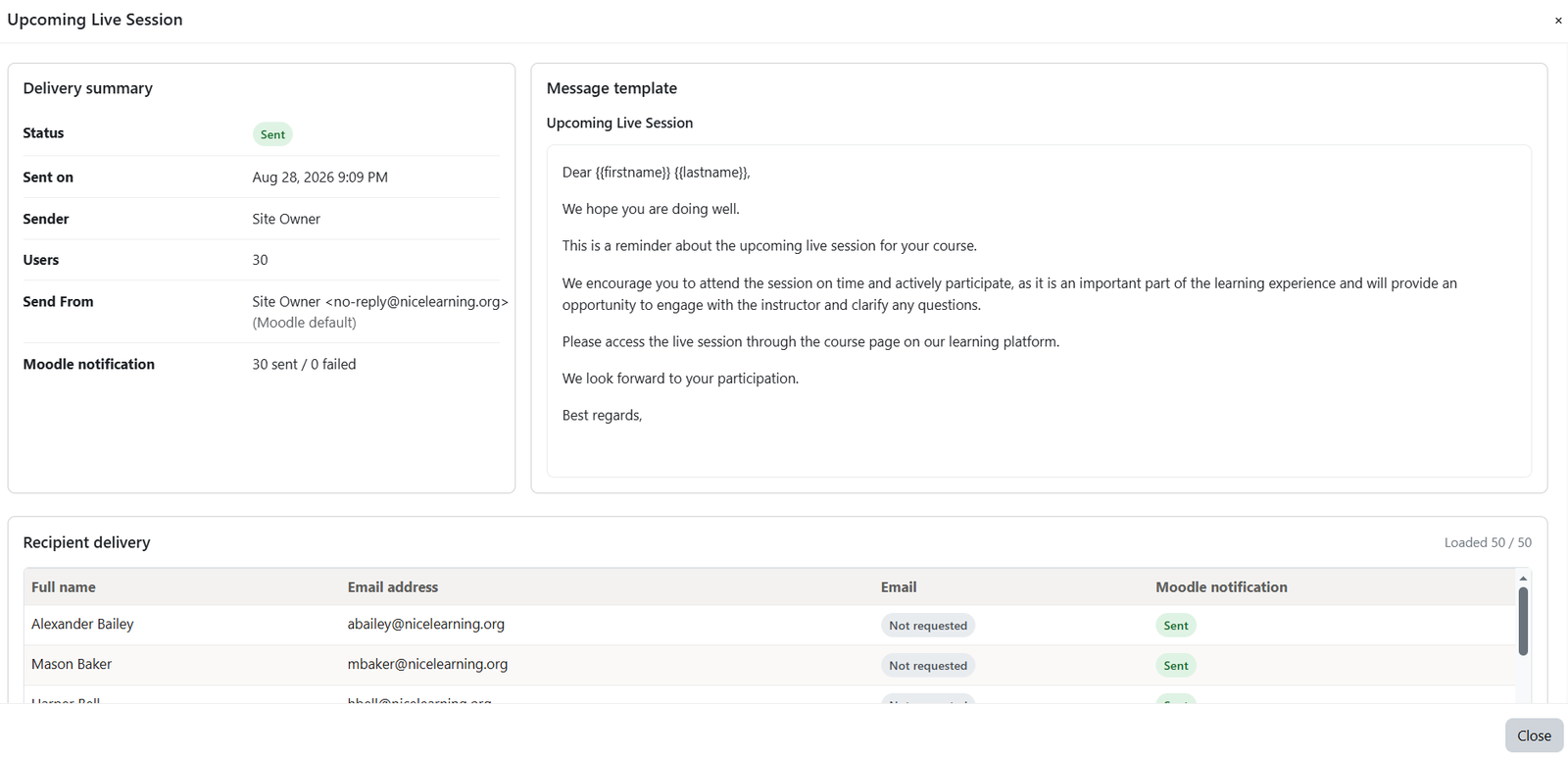Viewport: 1568px width, 760px height.
Task: Select the Sent on date Aug 28, 2026 9:09 PM
Action: pyautogui.click(x=319, y=177)
